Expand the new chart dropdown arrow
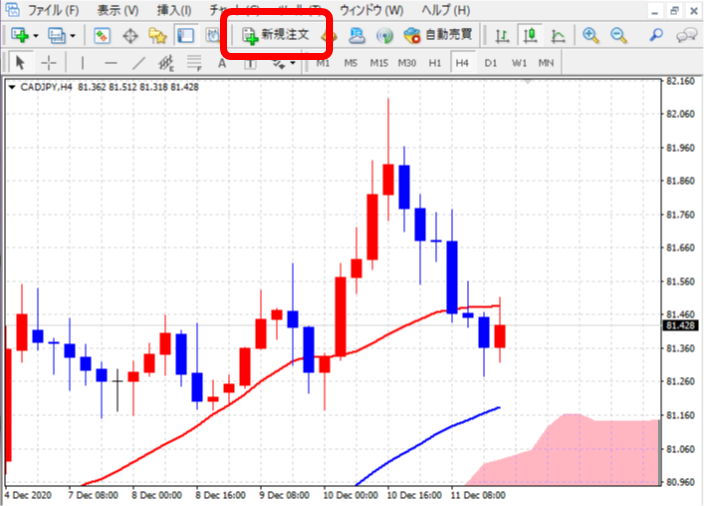Viewport: 704px width, 506px height. click(37, 36)
